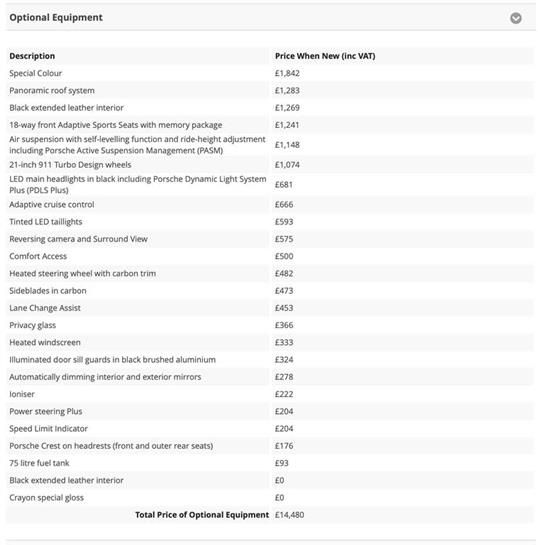The width and height of the screenshot is (538, 545).
Task: Click the Optional Equipment heading
Action: tap(56, 17)
